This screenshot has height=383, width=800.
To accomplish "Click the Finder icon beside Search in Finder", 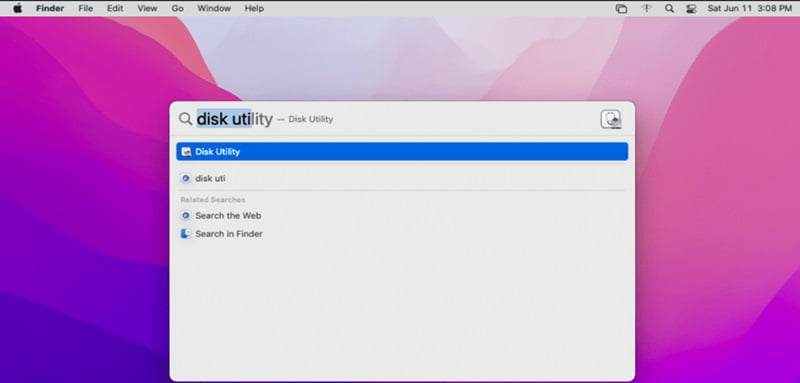I will click(186, 234).
